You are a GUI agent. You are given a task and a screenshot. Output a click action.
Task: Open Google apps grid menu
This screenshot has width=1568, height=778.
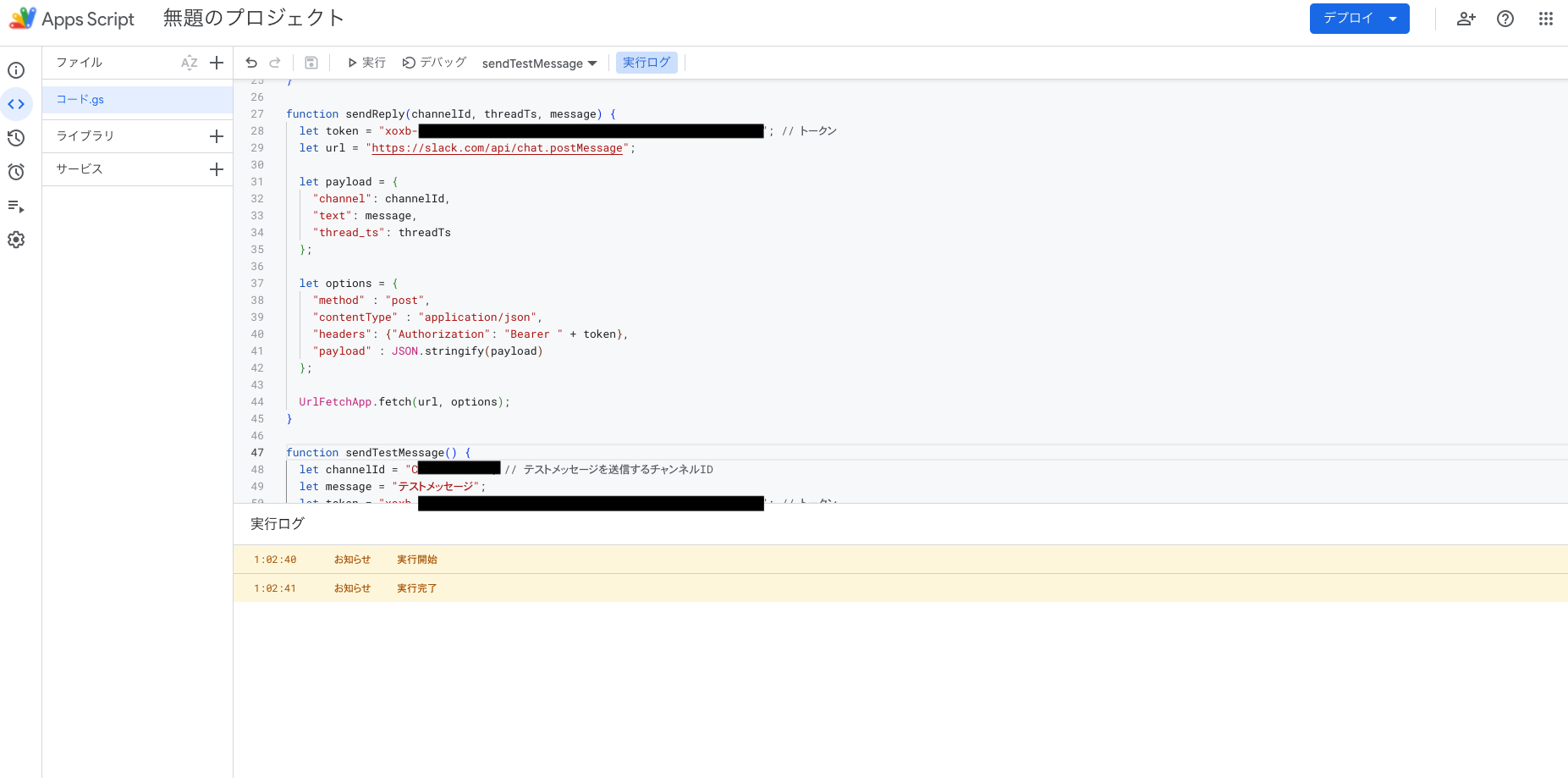pyautogui.click(x=1546, y=18)
